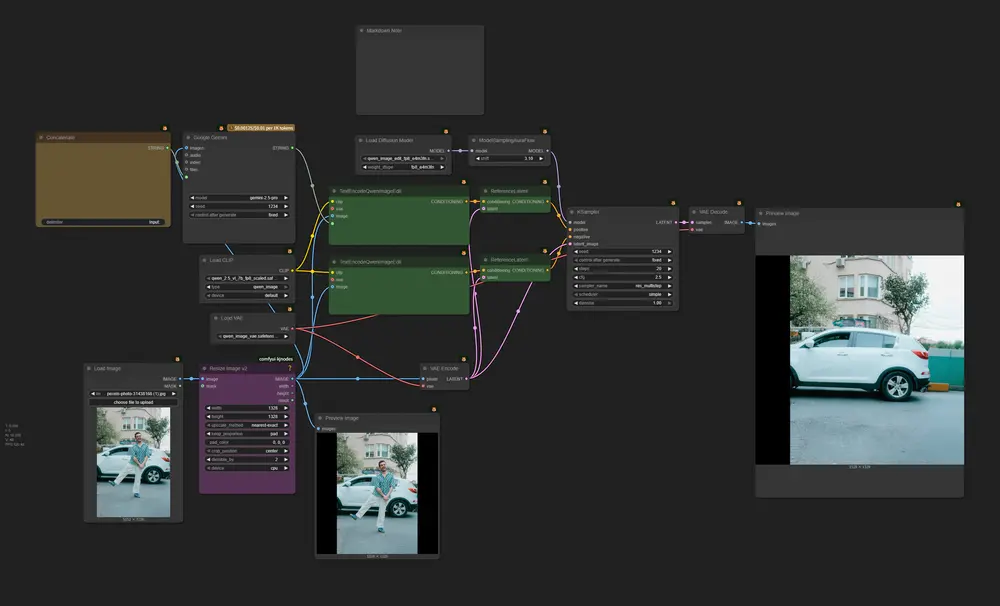Click the denoise slider in KSampler

pos(622,303)
